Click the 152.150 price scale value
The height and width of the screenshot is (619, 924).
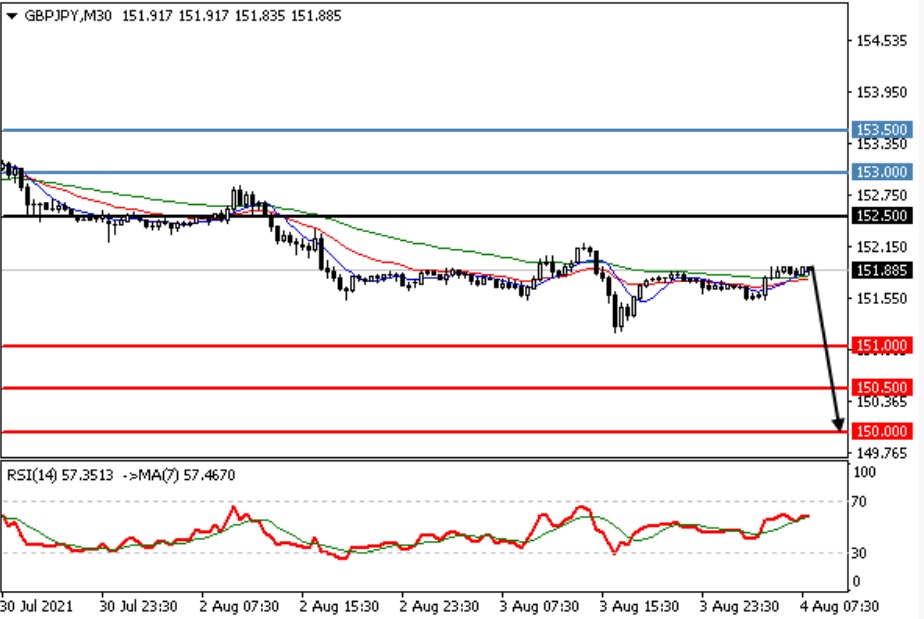tap(882, 247)
